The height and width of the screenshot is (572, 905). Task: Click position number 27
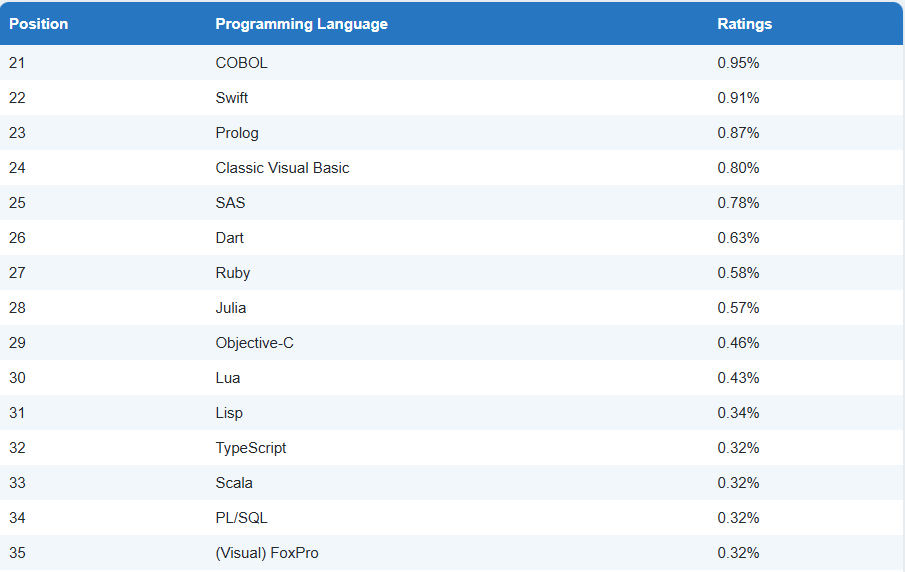pyautogui.click(x=17, y=273)
